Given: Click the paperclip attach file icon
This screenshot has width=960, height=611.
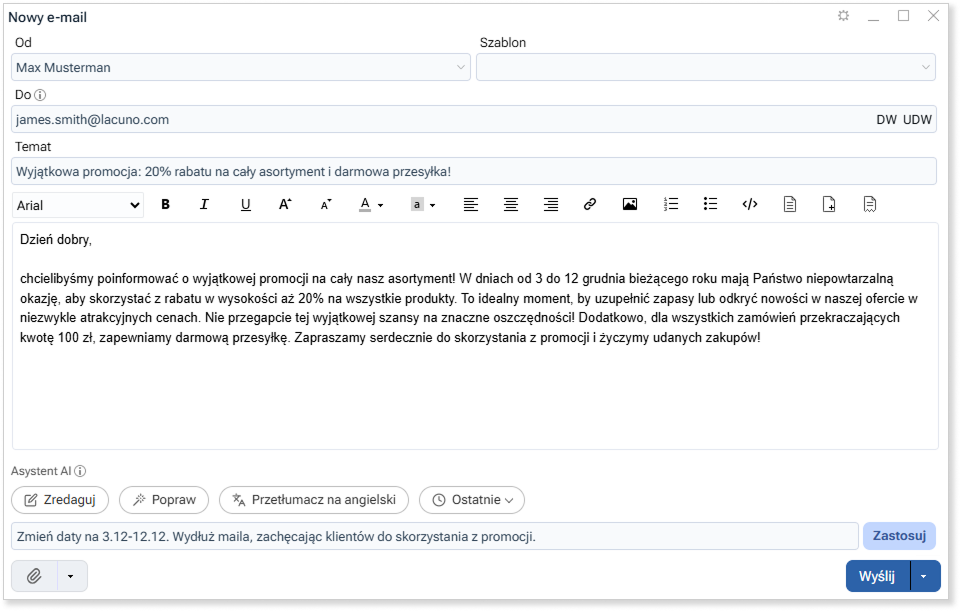Looking at the screenshot, I should click(x=34, y=576).
